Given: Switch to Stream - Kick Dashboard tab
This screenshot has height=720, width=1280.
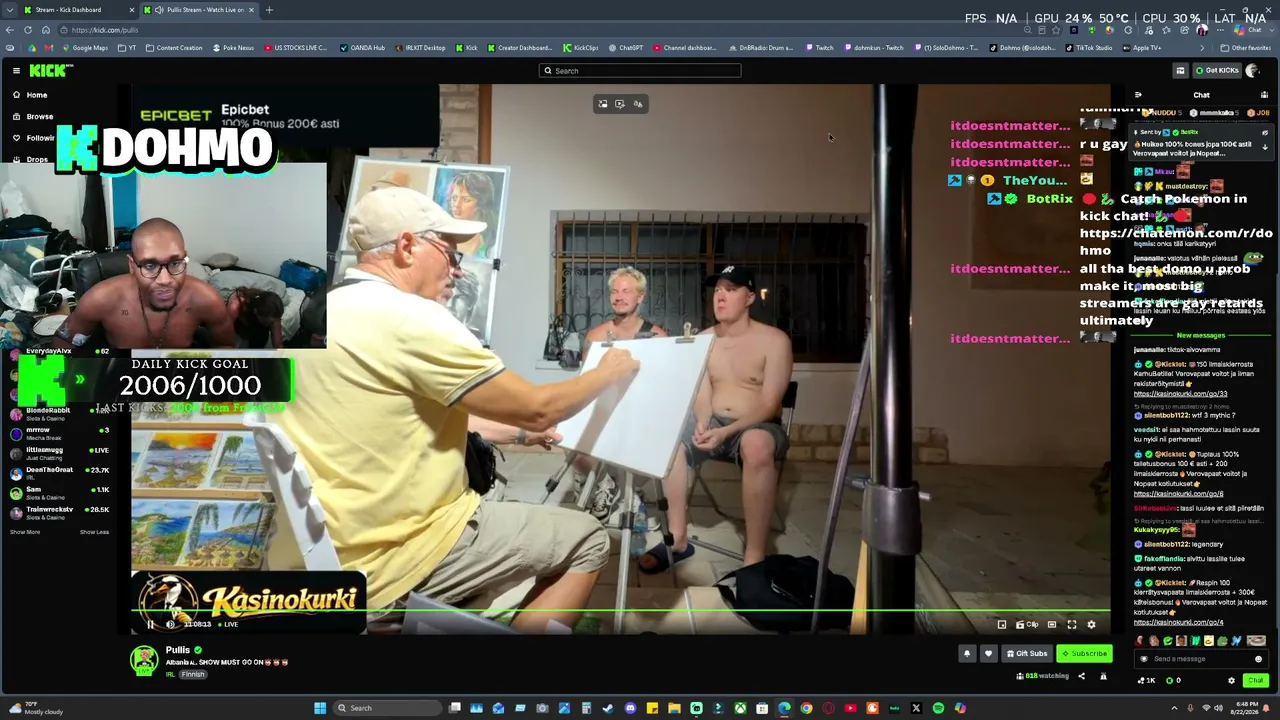Looking at the screenshot, I should pos(78,10).
